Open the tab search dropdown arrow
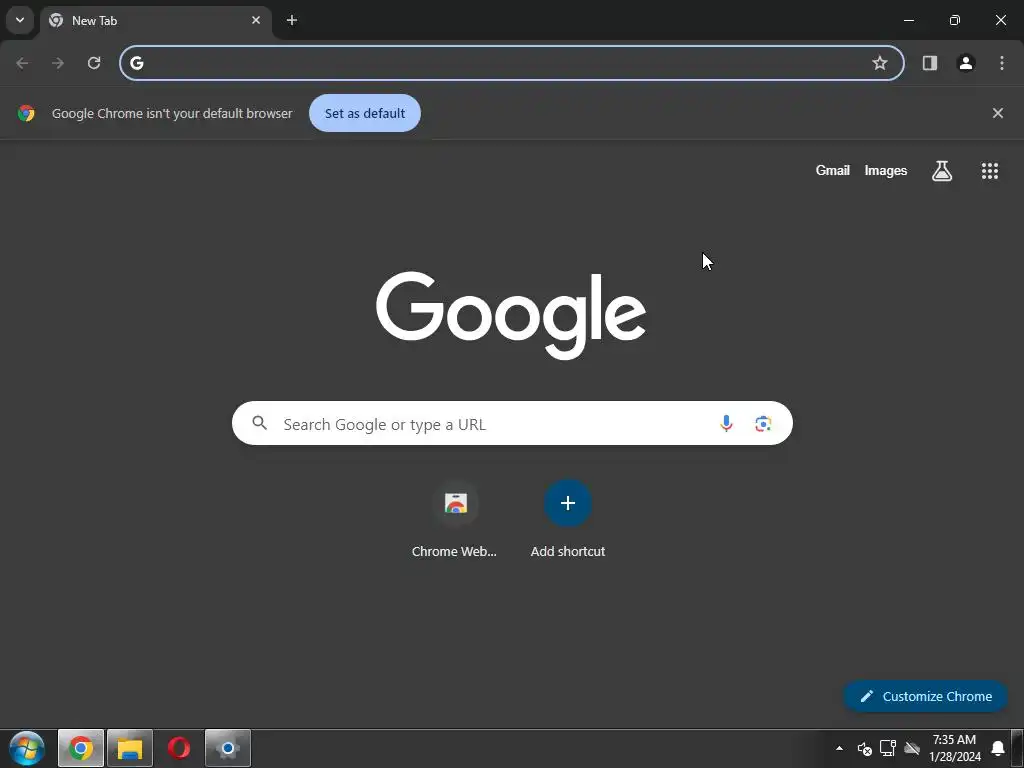This screenshot has width=1024, height=768. click(x=20, y=20)
